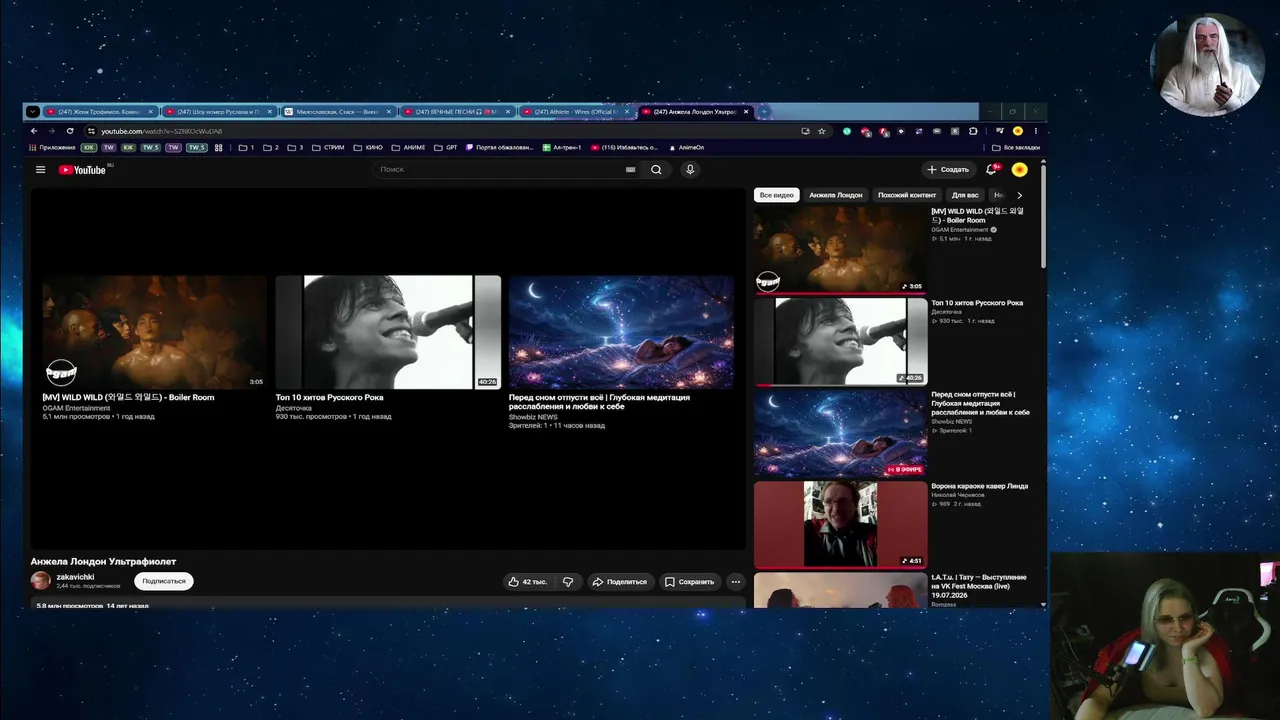The image size is (1280, 720).
Task: Open the bookmark folder labeled 3
Action: coord(296,148)
